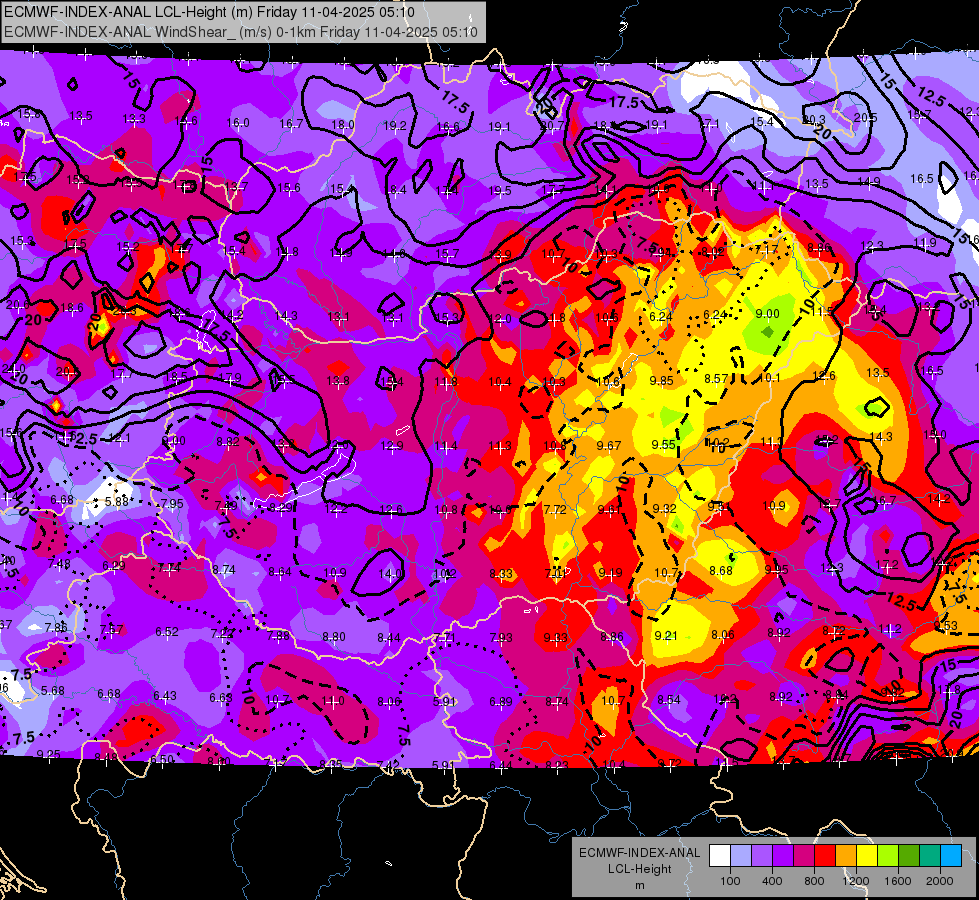Click the '20.7' grid value
Screen dimensions: 979x900
tap(552, 126)
